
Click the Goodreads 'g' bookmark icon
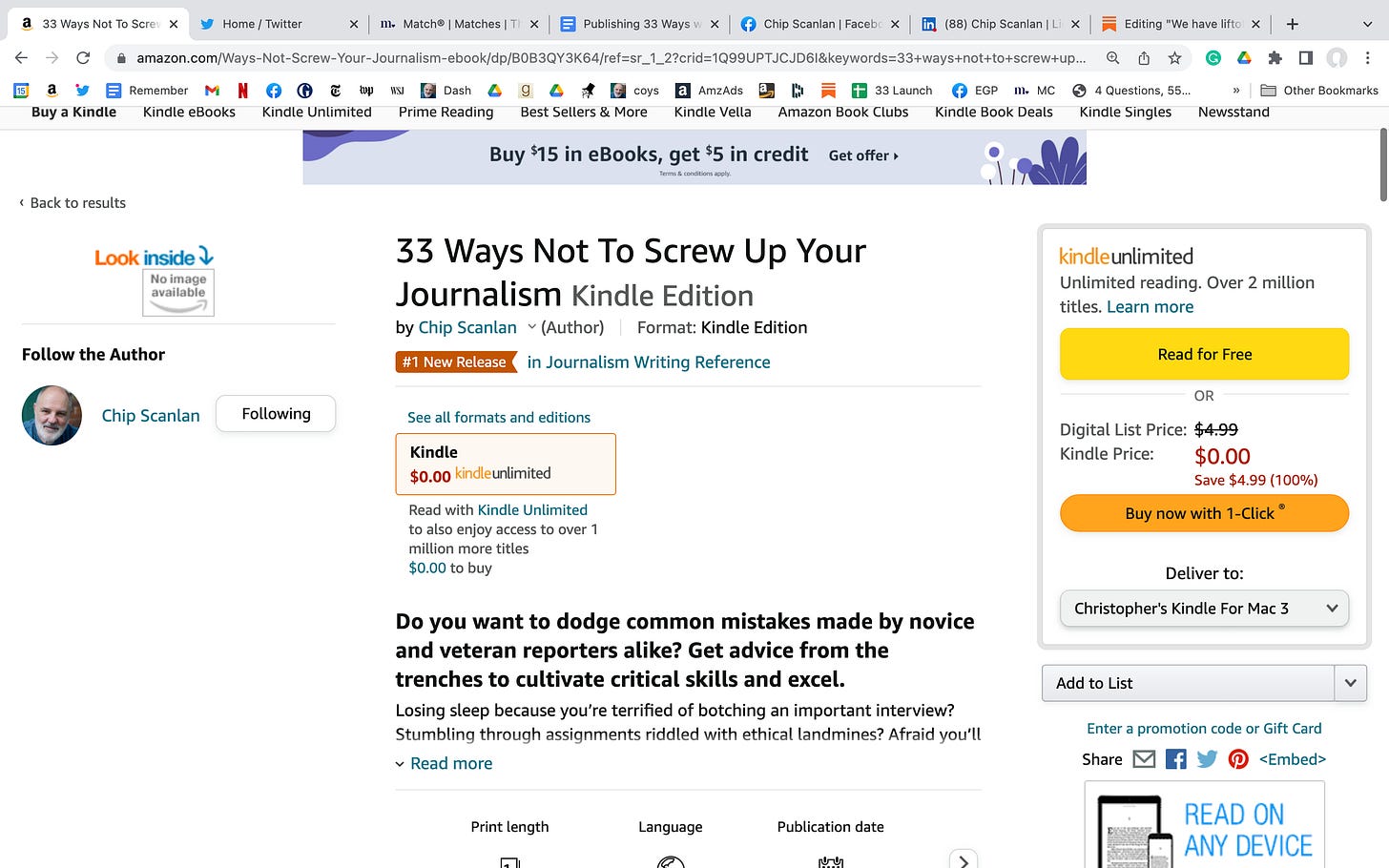526,91
